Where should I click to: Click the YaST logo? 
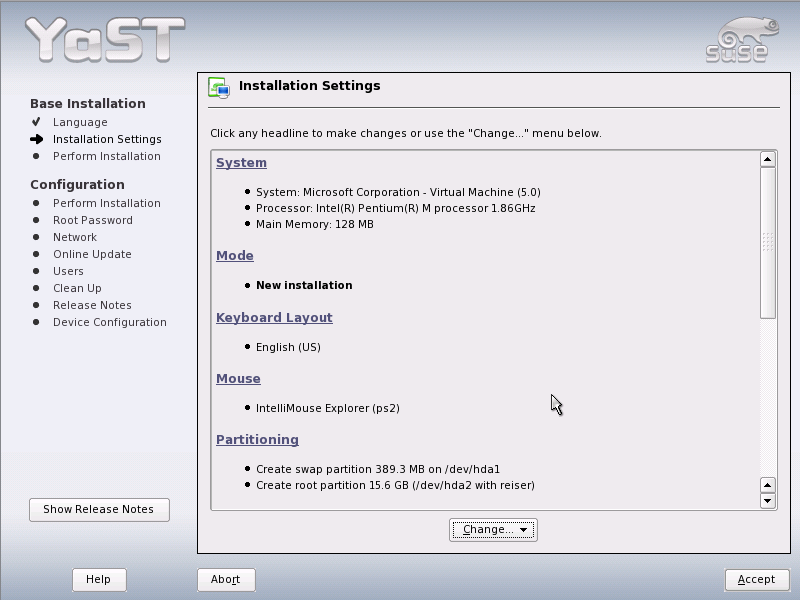coord(105,40)
